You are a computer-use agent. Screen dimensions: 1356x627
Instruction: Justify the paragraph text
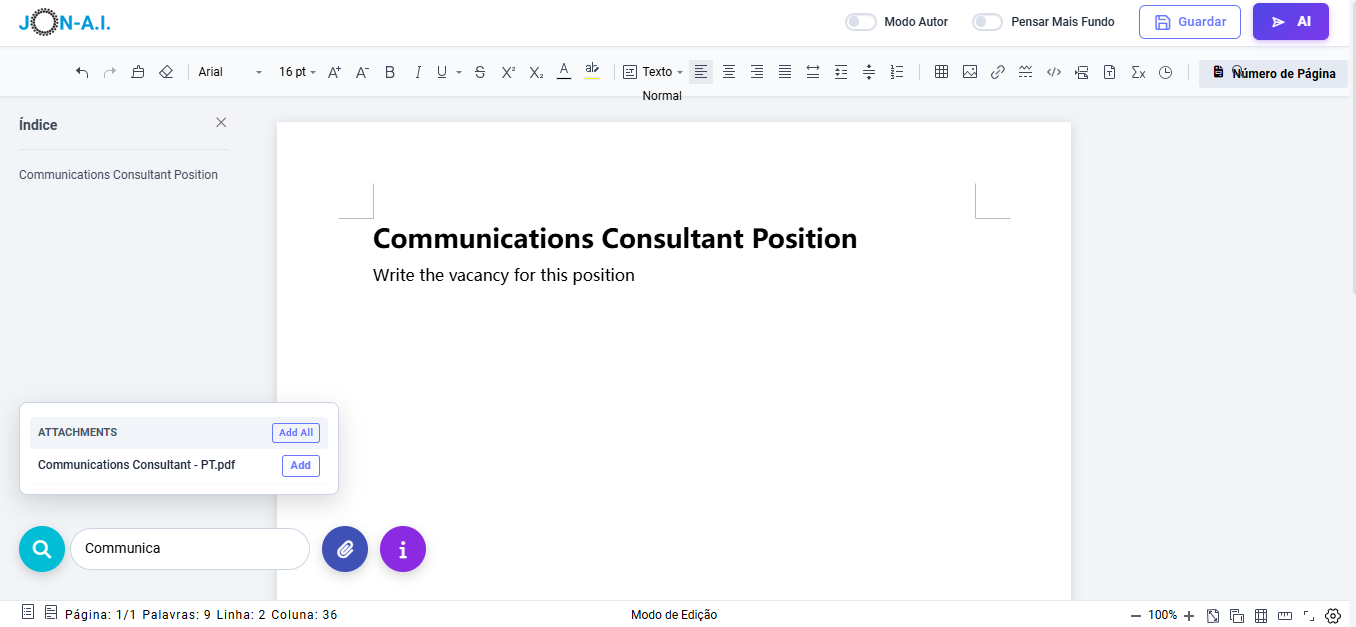coord(785,72)
